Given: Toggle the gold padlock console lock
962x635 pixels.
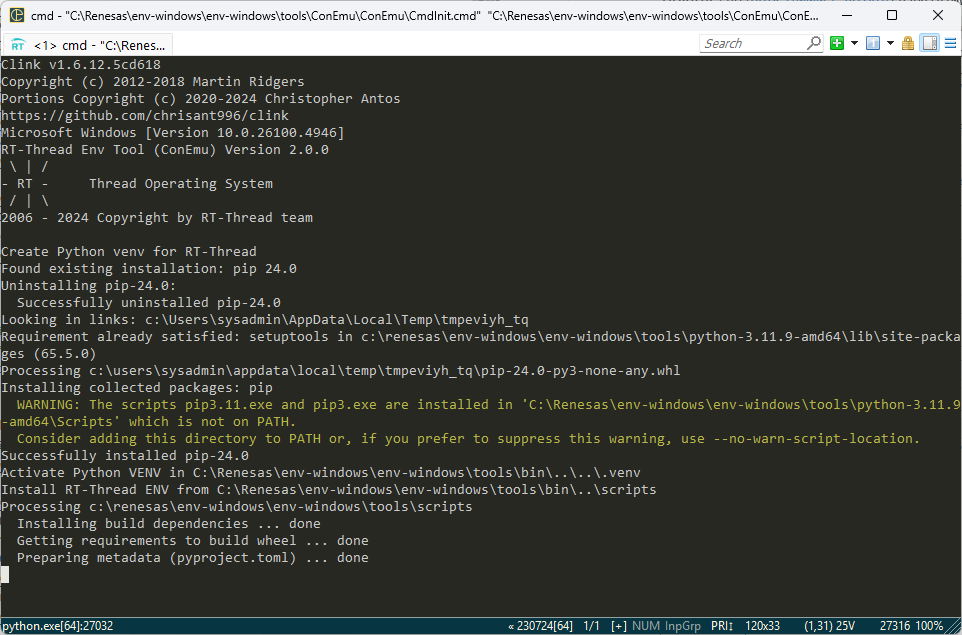Looking at the screenshot, I should [x=908, y=43].
